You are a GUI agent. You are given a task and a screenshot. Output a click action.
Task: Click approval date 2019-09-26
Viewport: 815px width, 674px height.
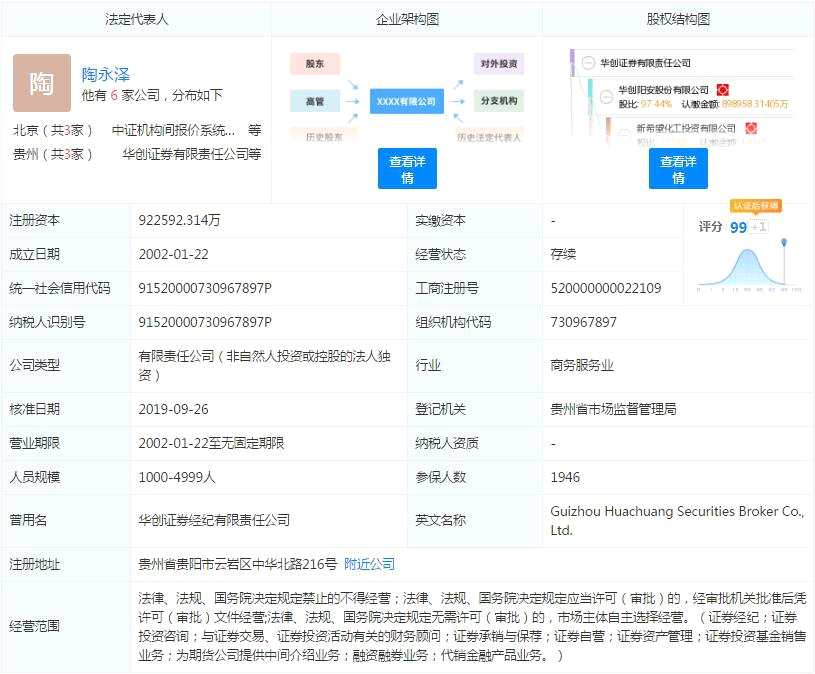(x=174, y=409)
